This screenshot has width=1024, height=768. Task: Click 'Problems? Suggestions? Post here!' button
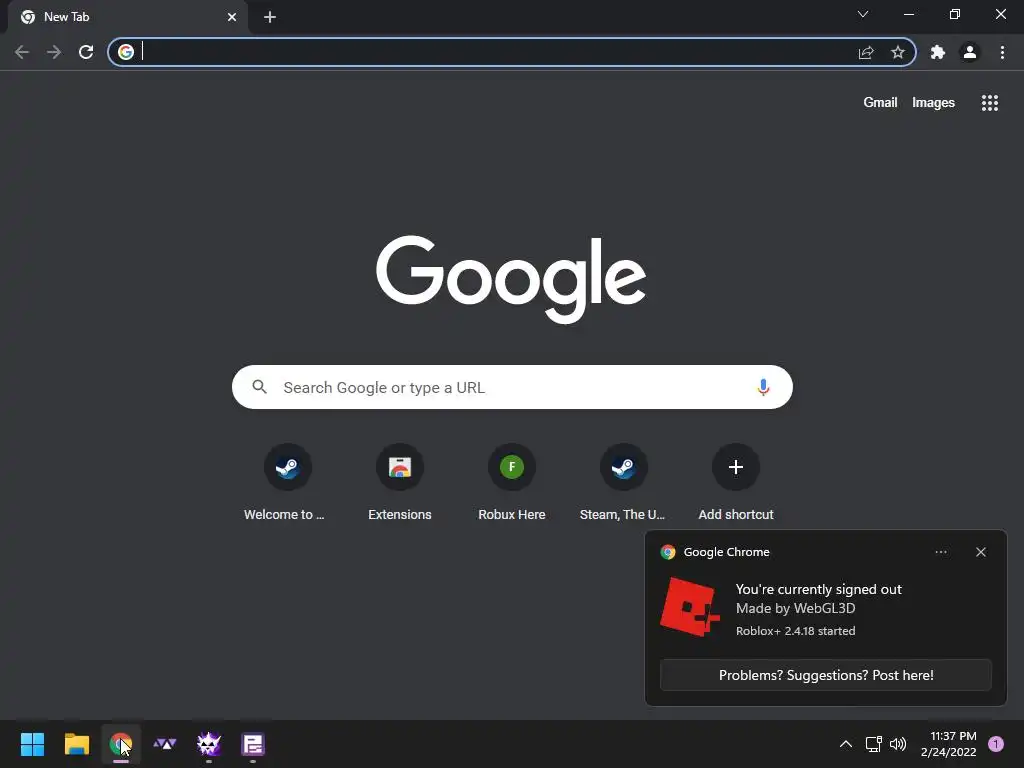point(826,675)
